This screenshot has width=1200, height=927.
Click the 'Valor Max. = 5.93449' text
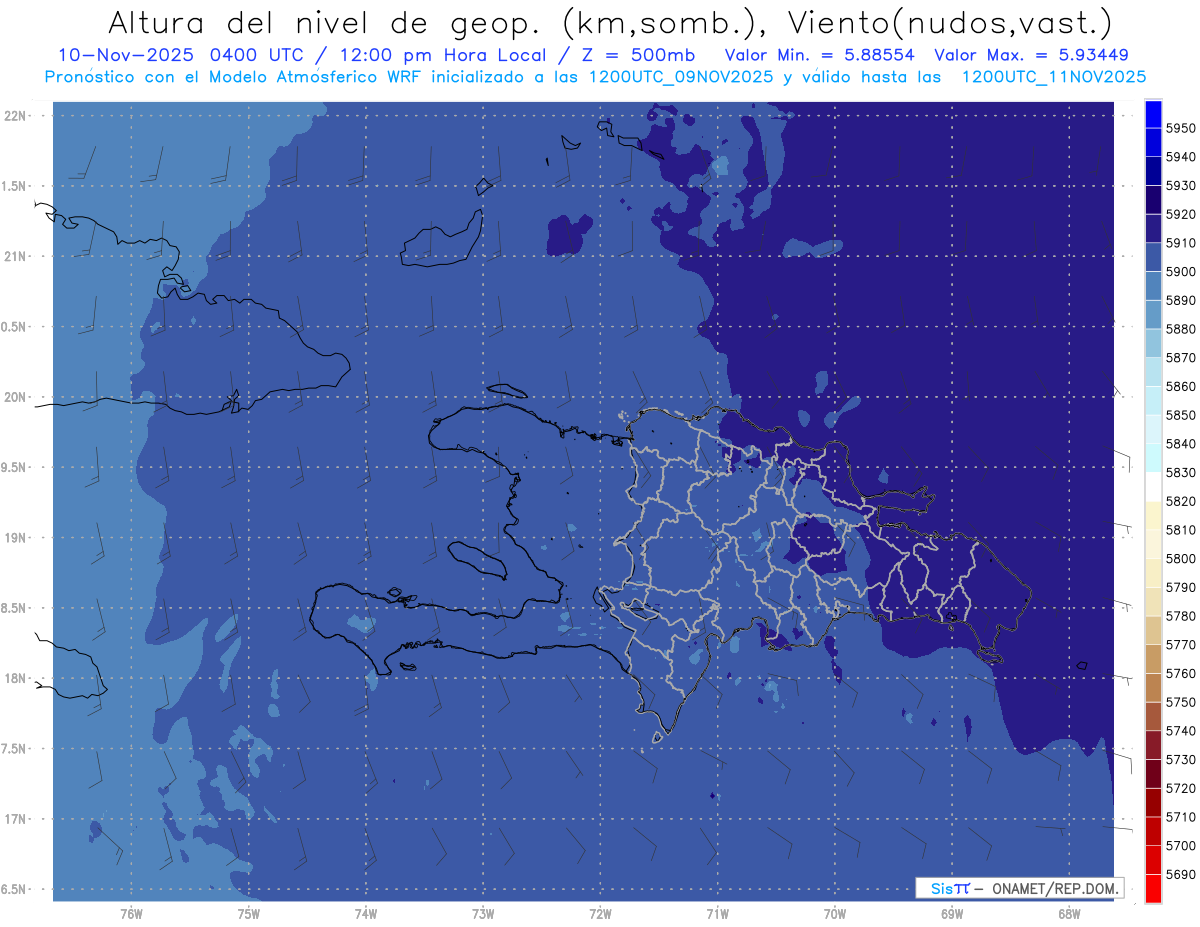click(x=1031, y=55)
